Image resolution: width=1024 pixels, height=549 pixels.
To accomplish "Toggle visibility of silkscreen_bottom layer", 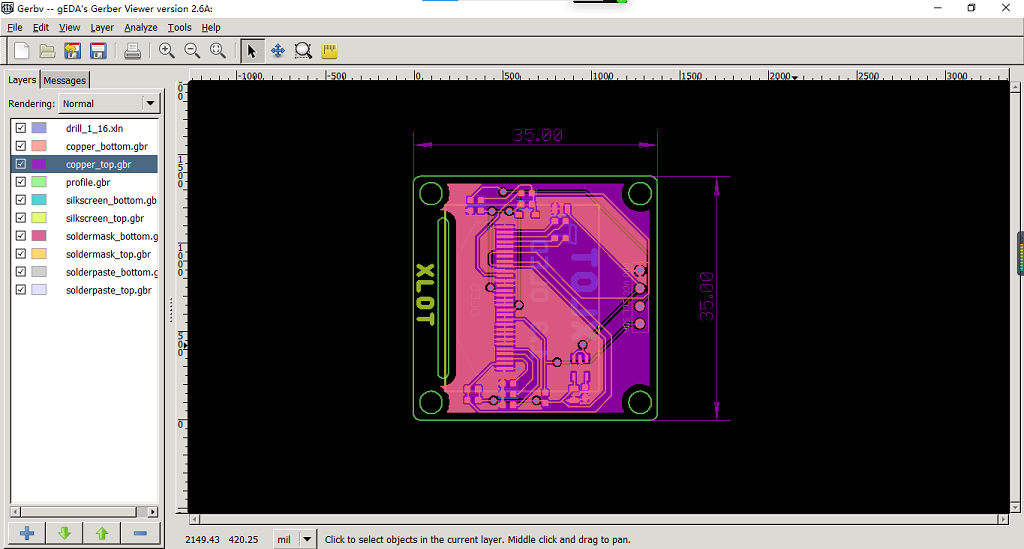I will (x=21, y=200).
